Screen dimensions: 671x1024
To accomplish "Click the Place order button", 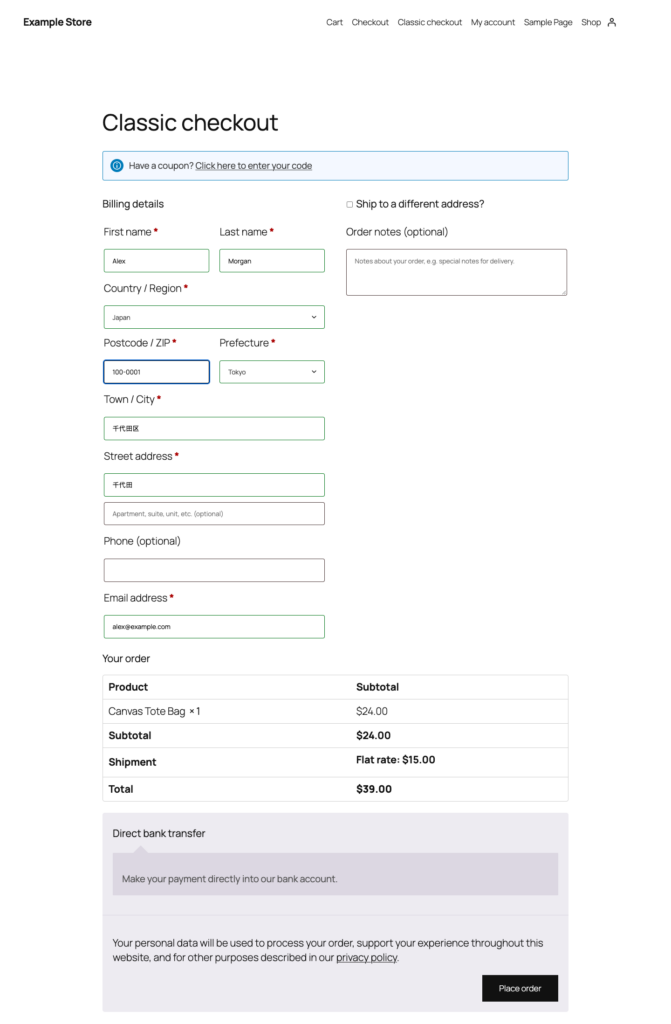I will click(520, 988).
